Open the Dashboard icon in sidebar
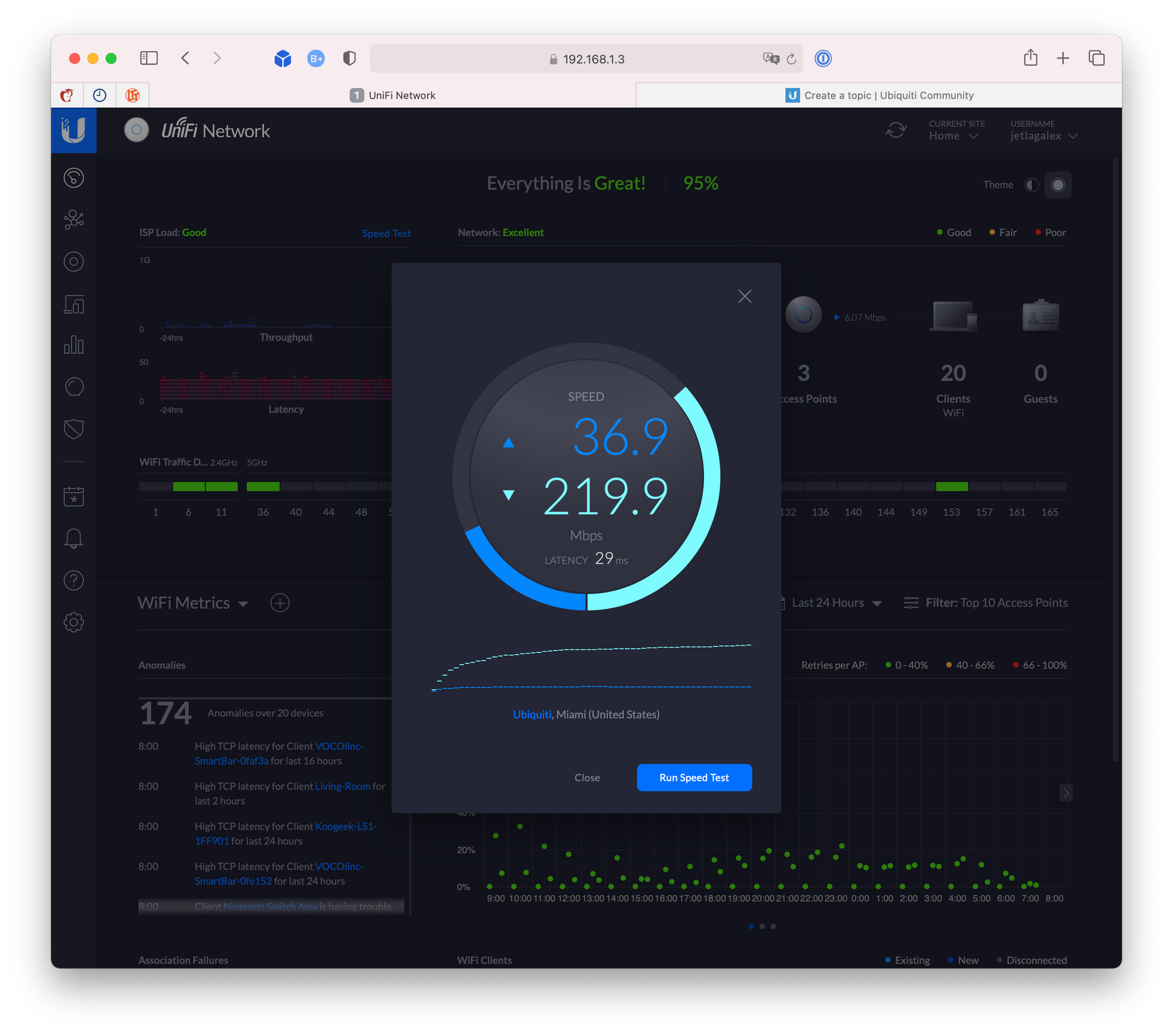 pos(74,178)
